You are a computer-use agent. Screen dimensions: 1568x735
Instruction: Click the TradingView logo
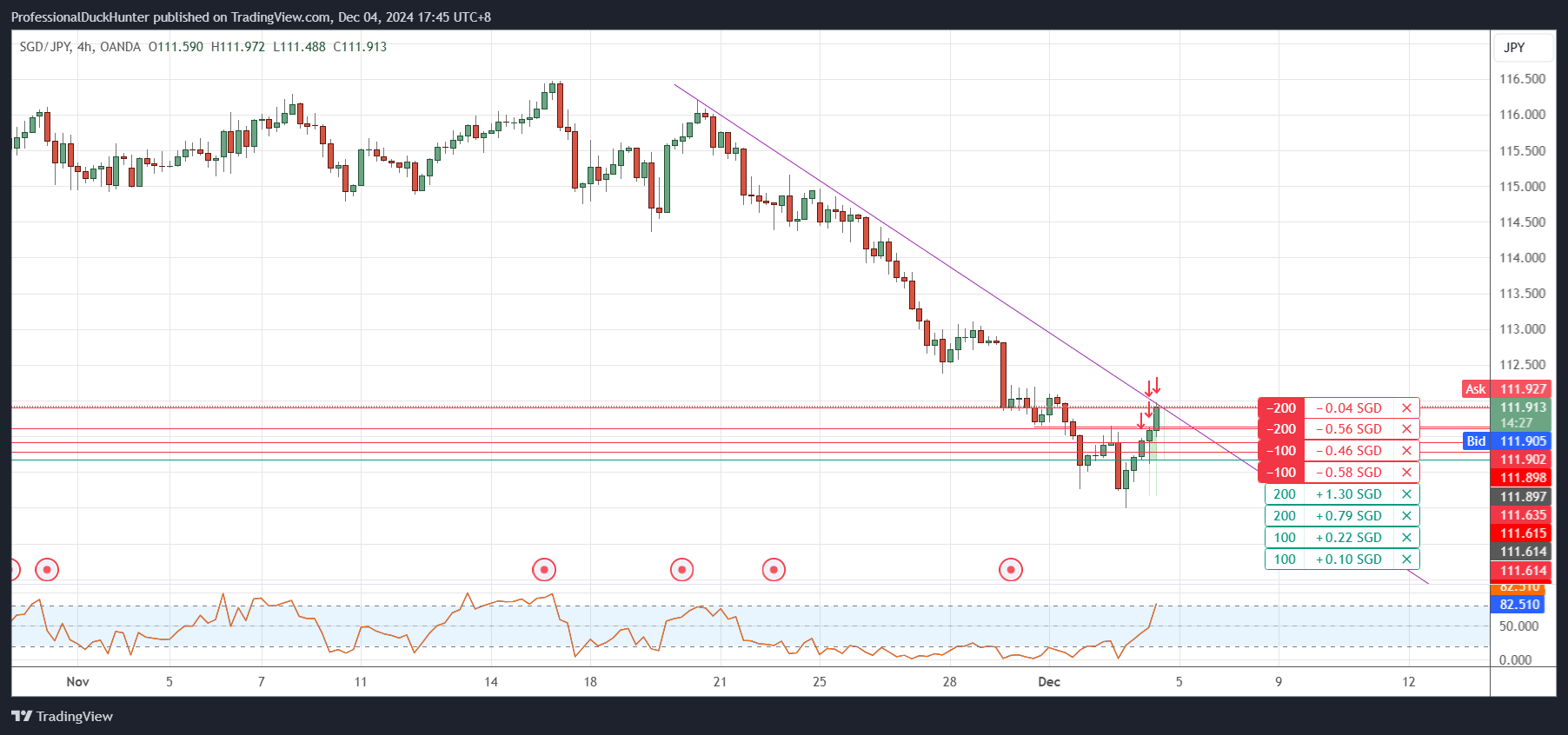(62, 717)
